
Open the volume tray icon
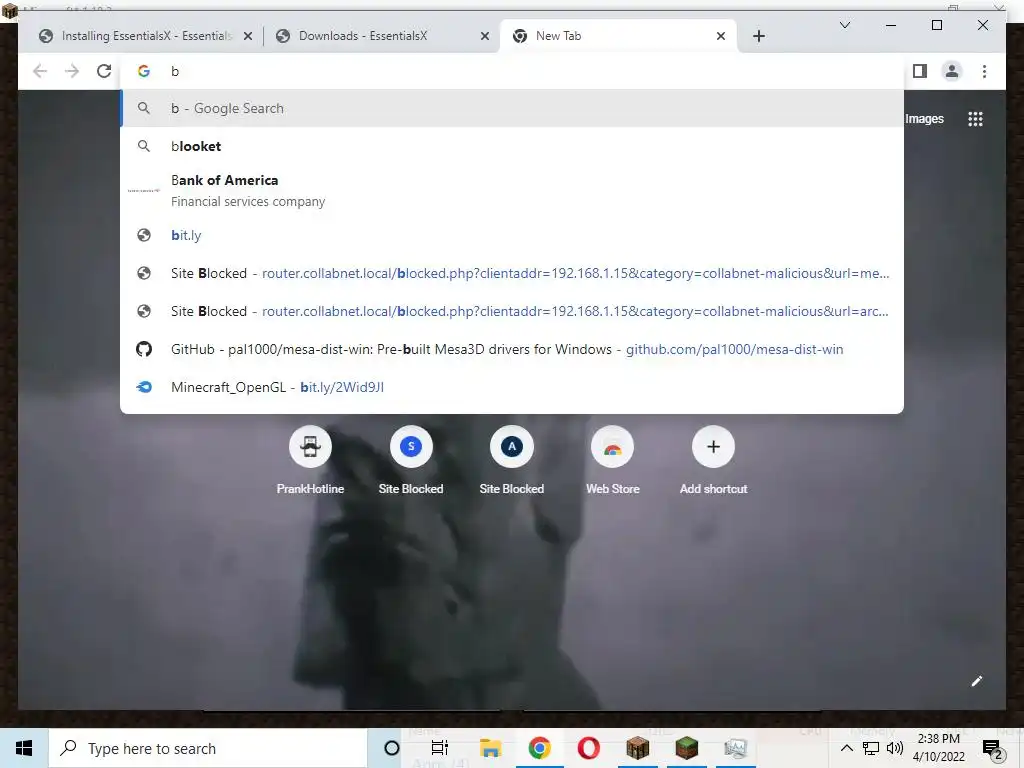point(895,748)
